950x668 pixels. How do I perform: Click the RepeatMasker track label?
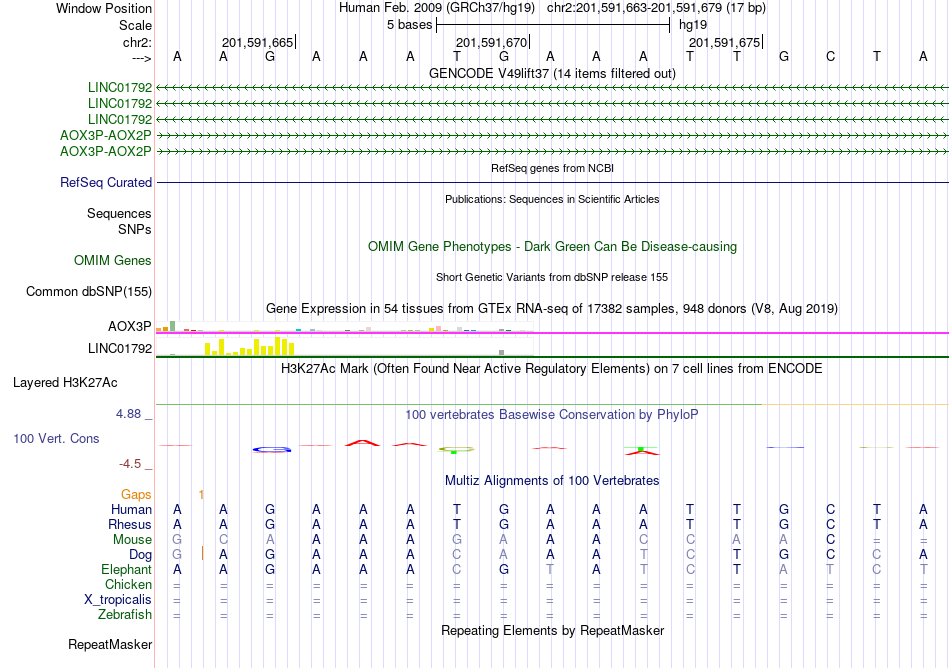pos(110,644)
